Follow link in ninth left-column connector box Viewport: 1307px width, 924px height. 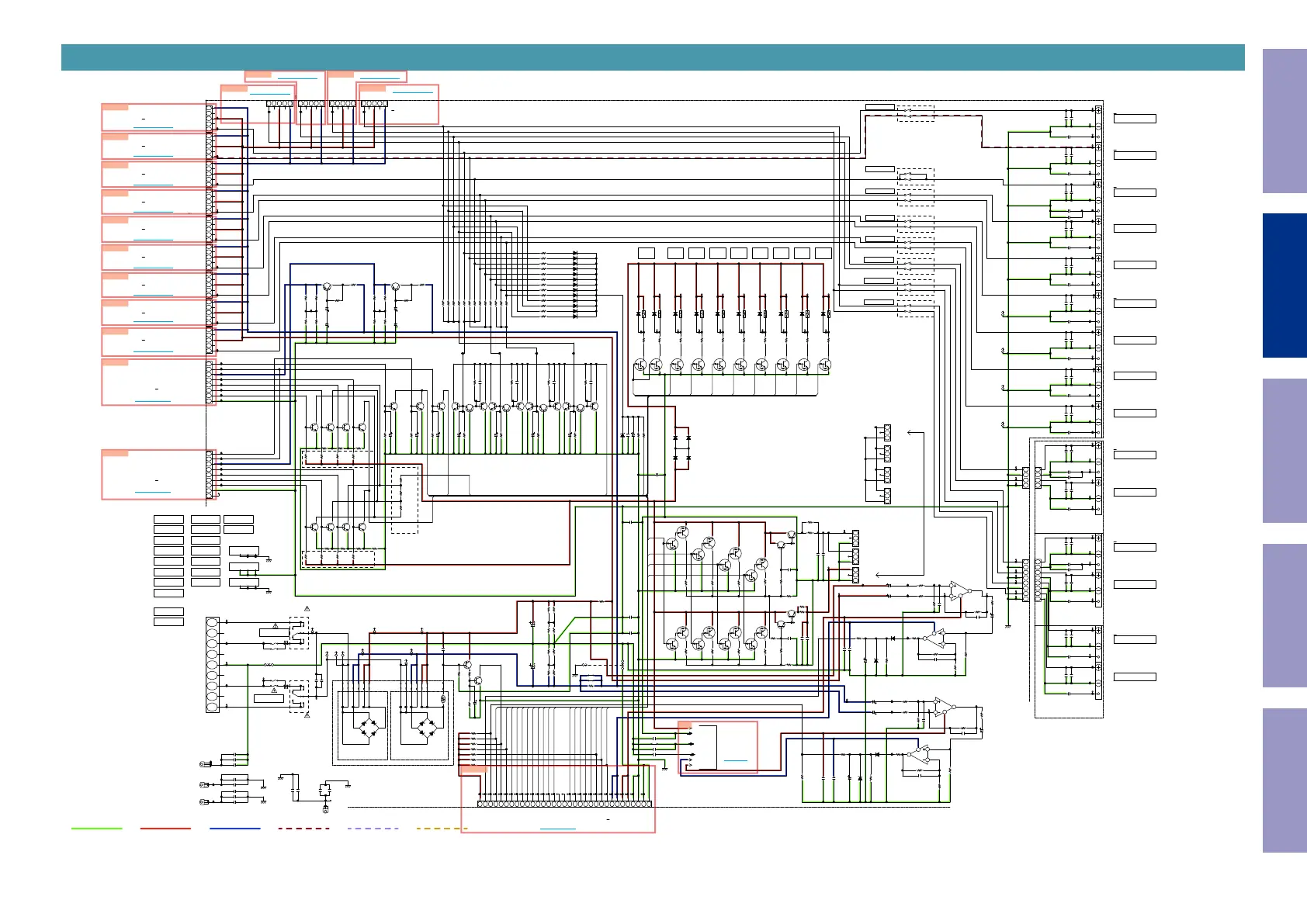click(x=153, y=350)
